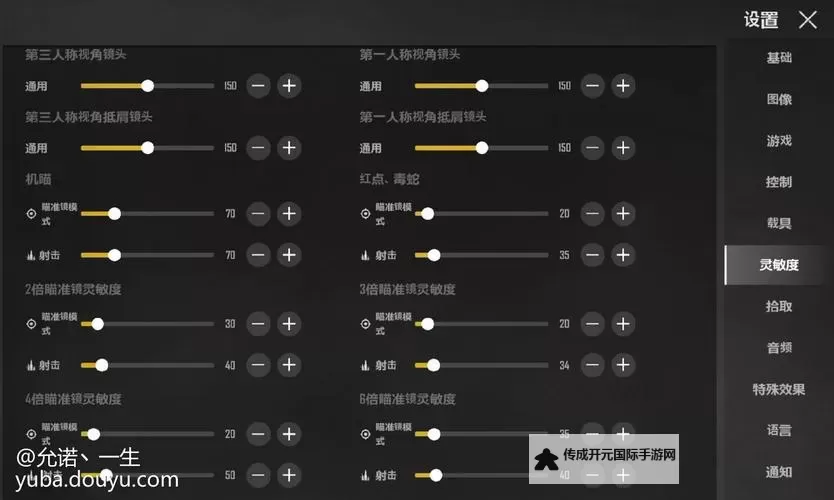Decrease third-person shoulder camera sensitivity with minus

[258, 148]
